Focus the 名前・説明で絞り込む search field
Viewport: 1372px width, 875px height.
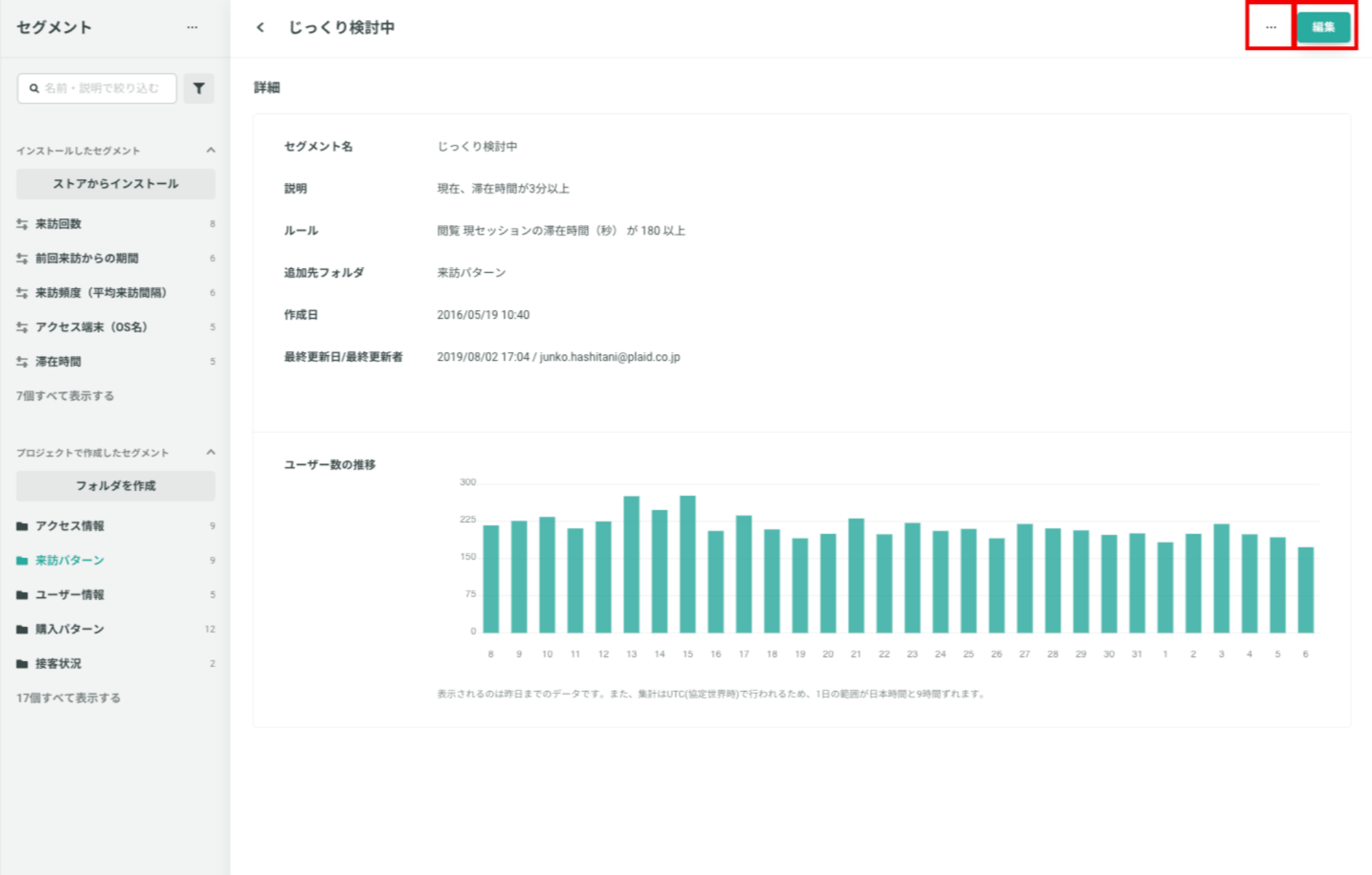pyautogui.click(x=97, y=88)
